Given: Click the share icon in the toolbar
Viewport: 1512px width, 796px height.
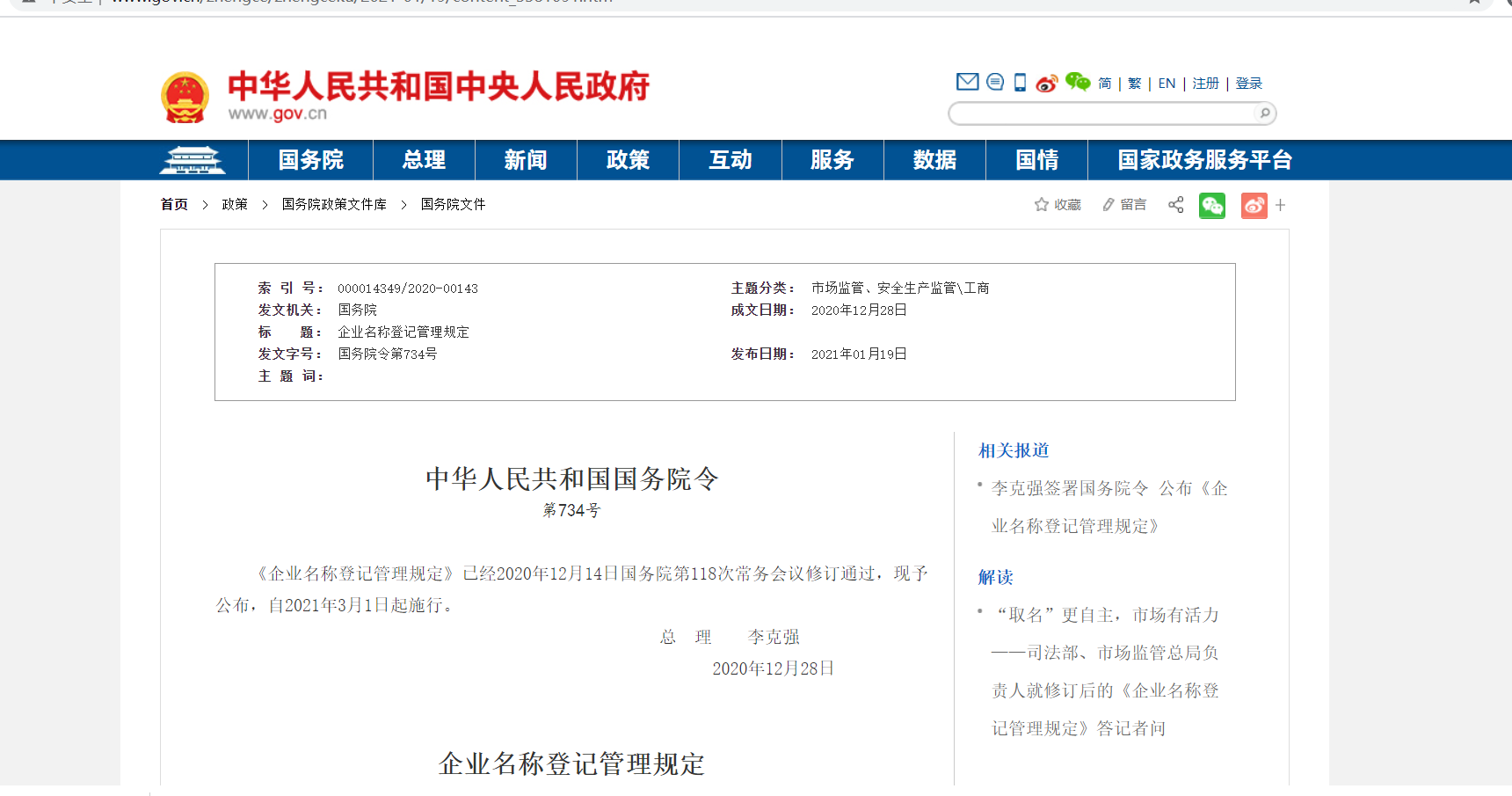Looking at the screenshot, I should (x=1175, y=205).
